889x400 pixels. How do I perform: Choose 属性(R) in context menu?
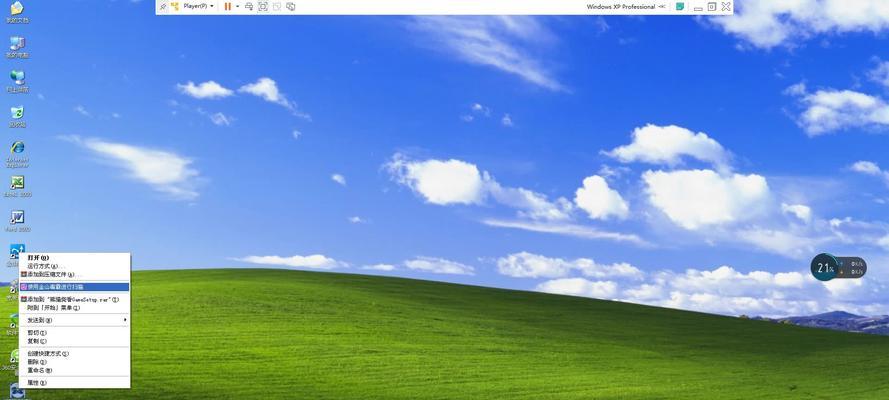coord(74,383)
